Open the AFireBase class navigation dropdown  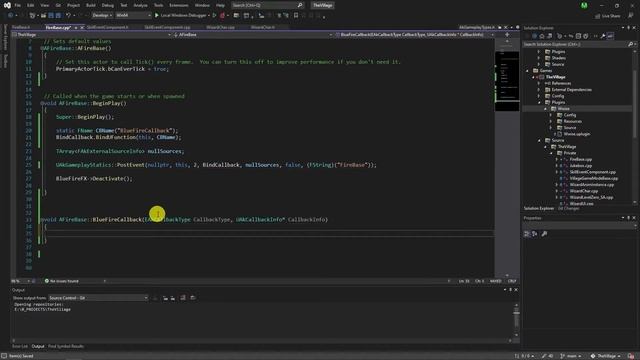[252, 35]
